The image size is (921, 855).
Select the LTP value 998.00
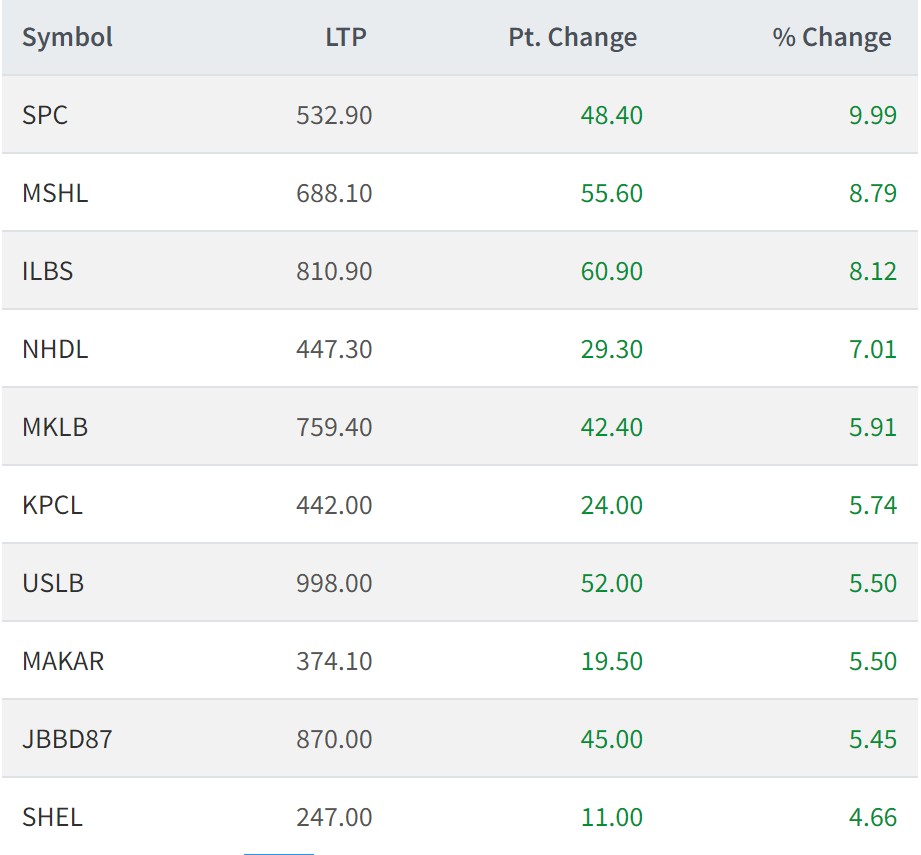click(334, 583)
